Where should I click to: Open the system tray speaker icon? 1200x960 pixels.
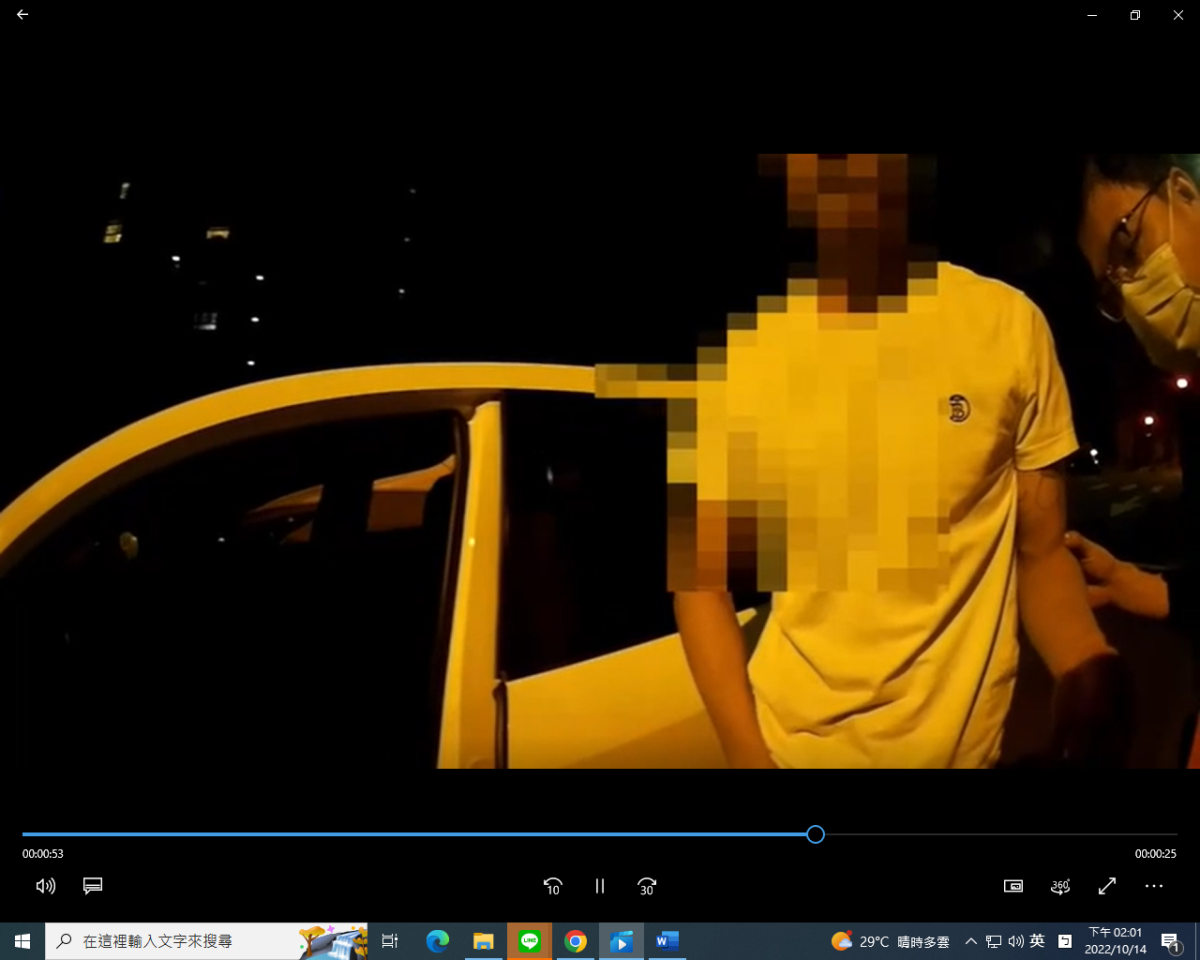tap(1016, 941)
